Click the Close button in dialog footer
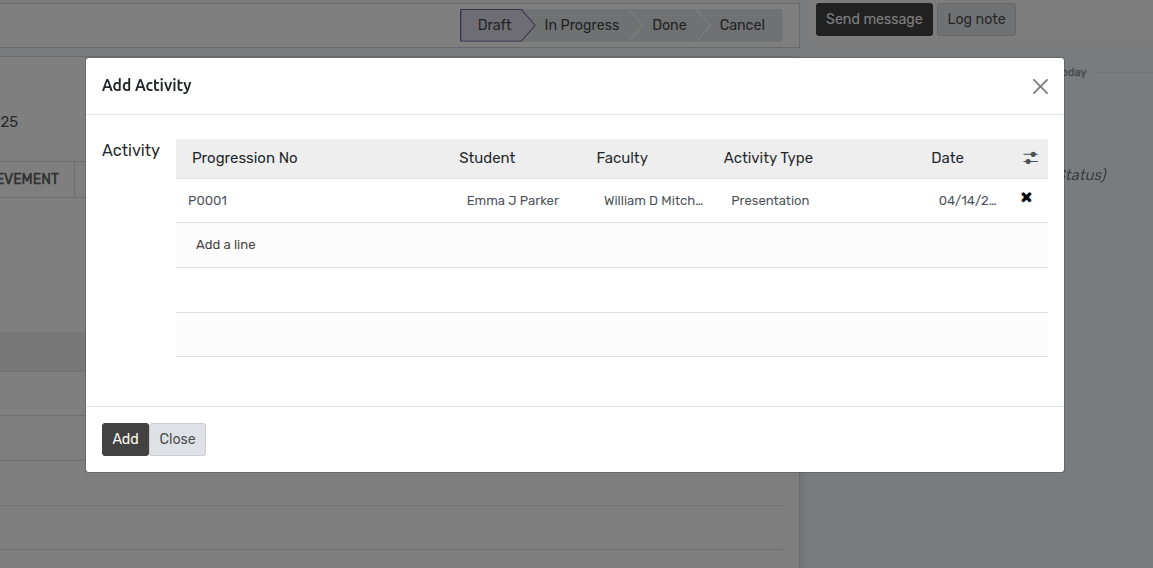Screen dimensions: 1153x568 [177, 439]
